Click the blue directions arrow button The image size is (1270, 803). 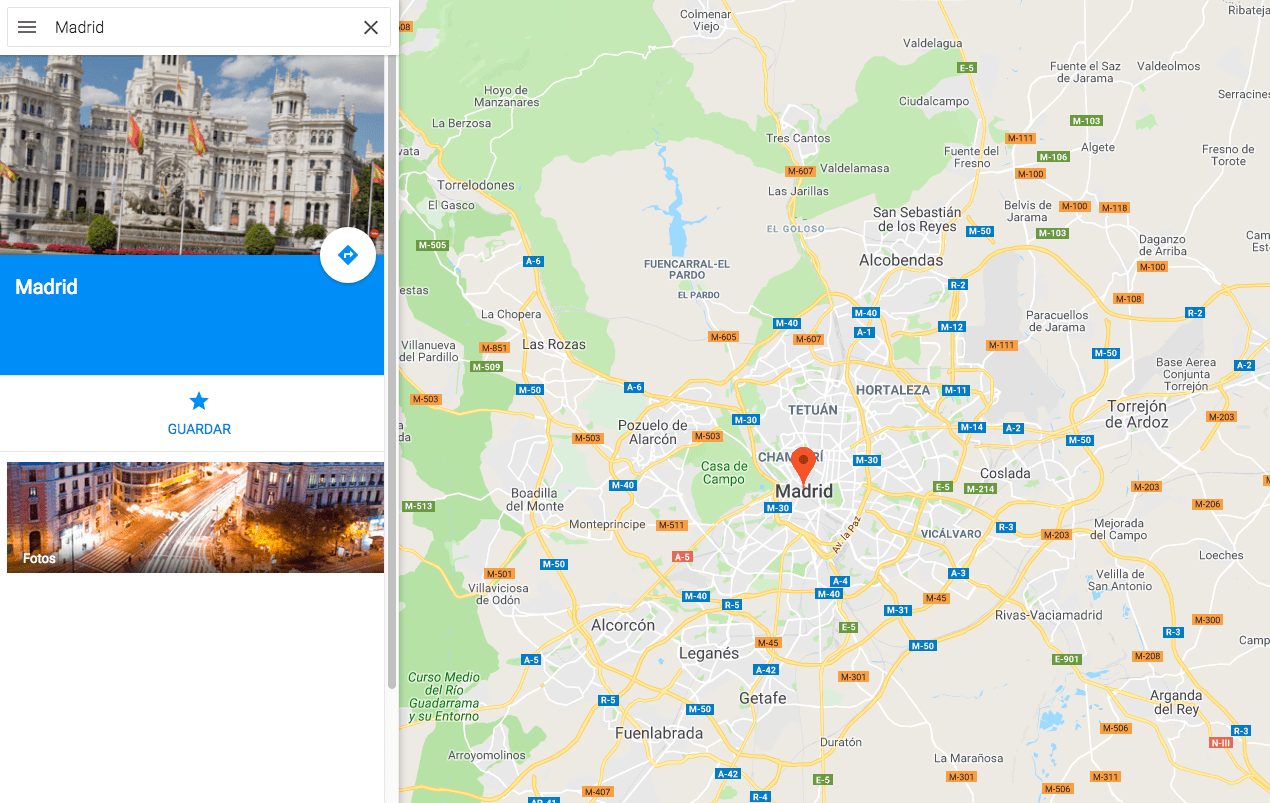point(348,255)
